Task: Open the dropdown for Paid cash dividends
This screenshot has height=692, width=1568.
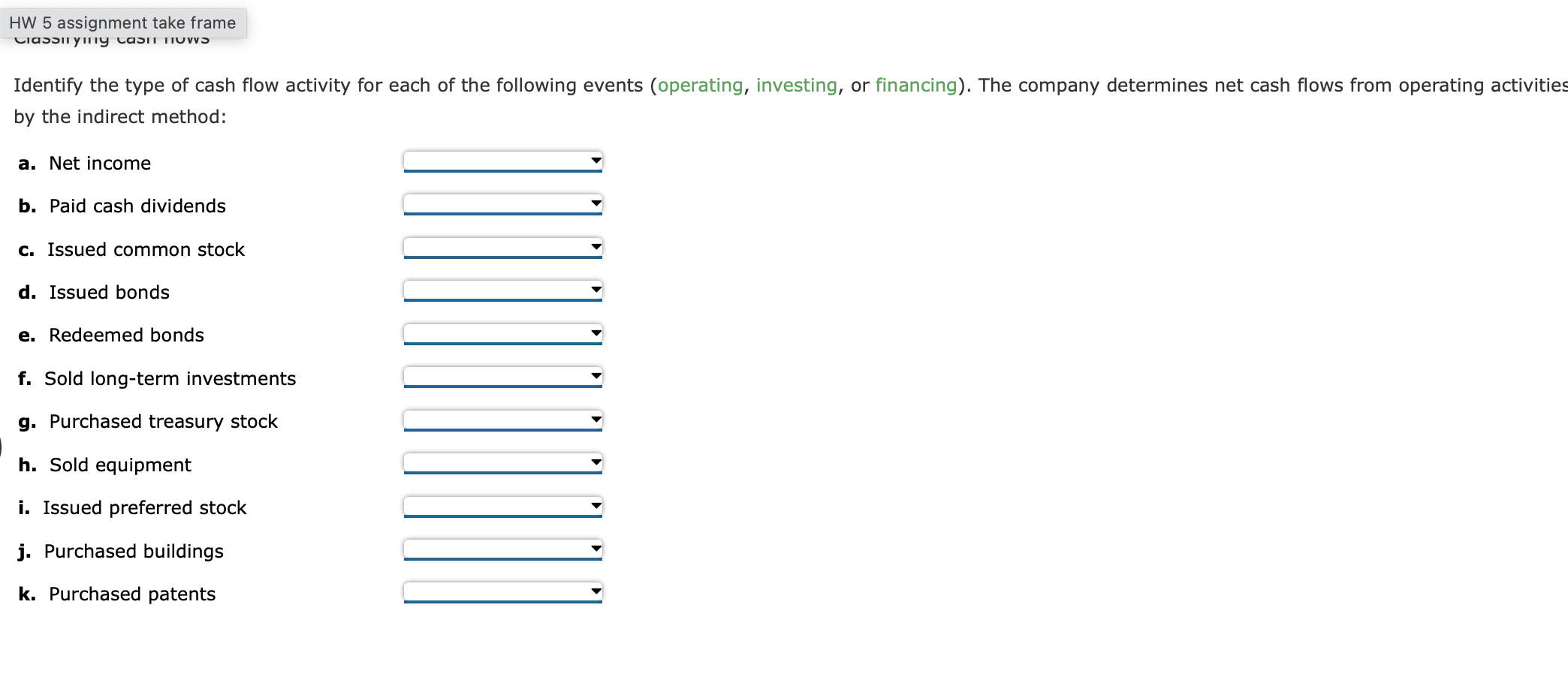Action: pyautogui.click(x=502, y=203)
